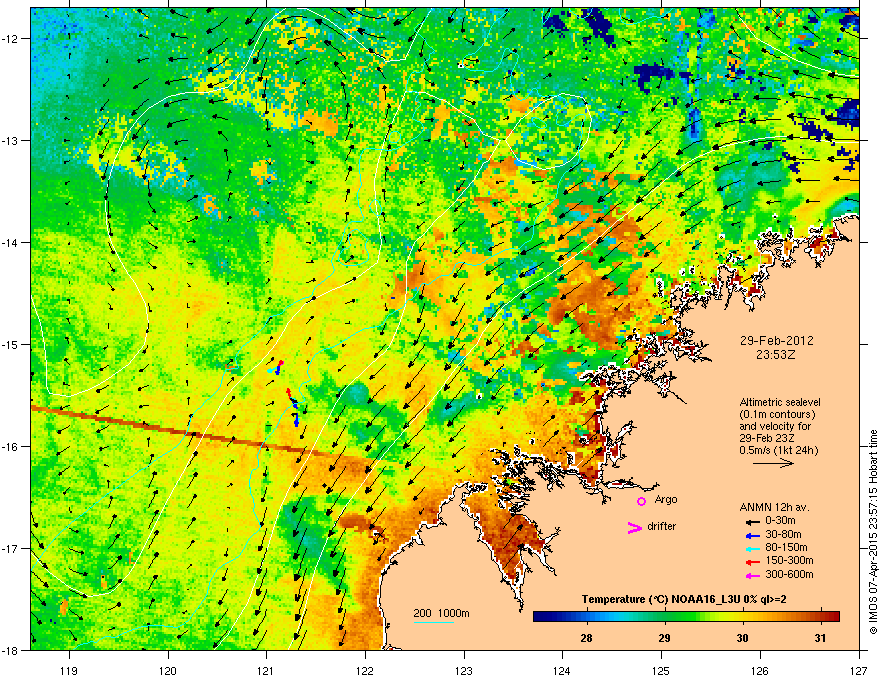Click the dark blue end of temperature colorbar
Viewport: 880px width, 680px height.
pos(542,617)
